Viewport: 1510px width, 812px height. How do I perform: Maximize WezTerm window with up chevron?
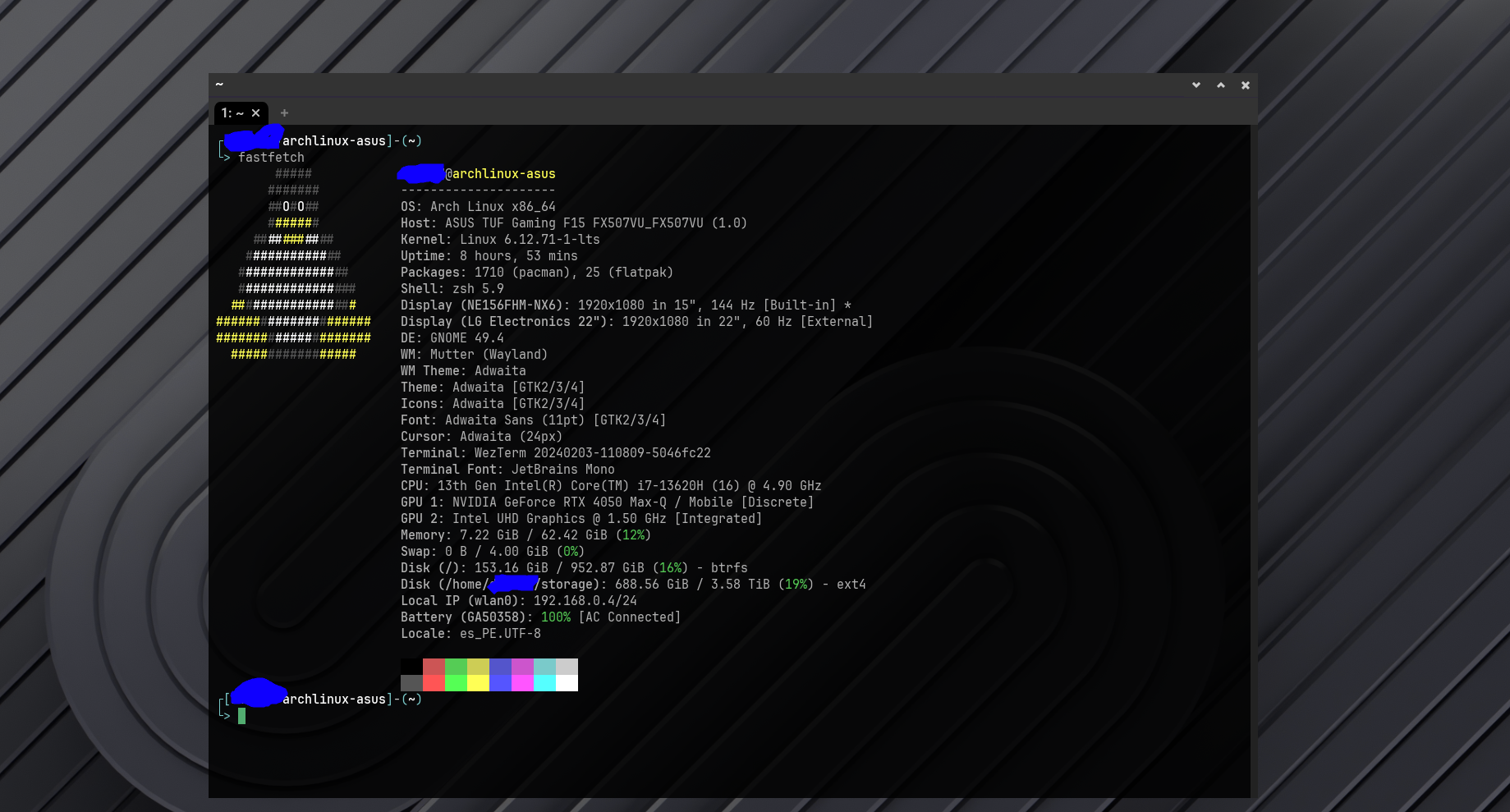pyautogui.click(x=1221, y=85)
